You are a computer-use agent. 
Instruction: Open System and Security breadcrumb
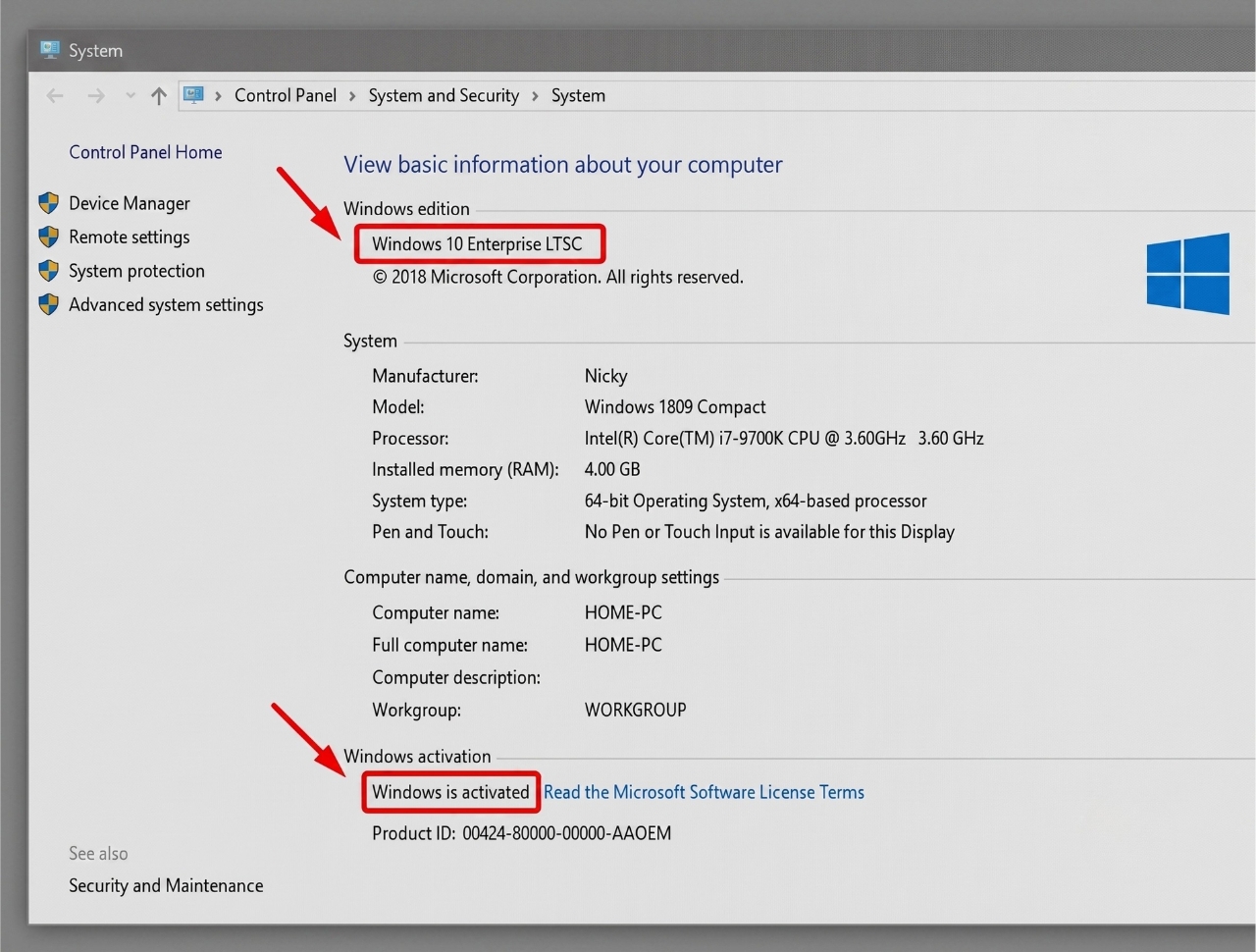click(444, 95)
